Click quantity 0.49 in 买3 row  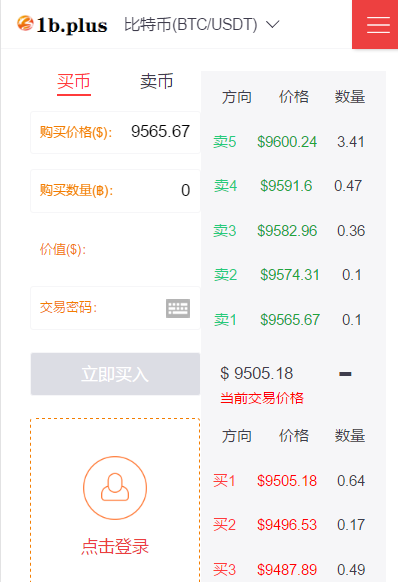pos(351,569)
